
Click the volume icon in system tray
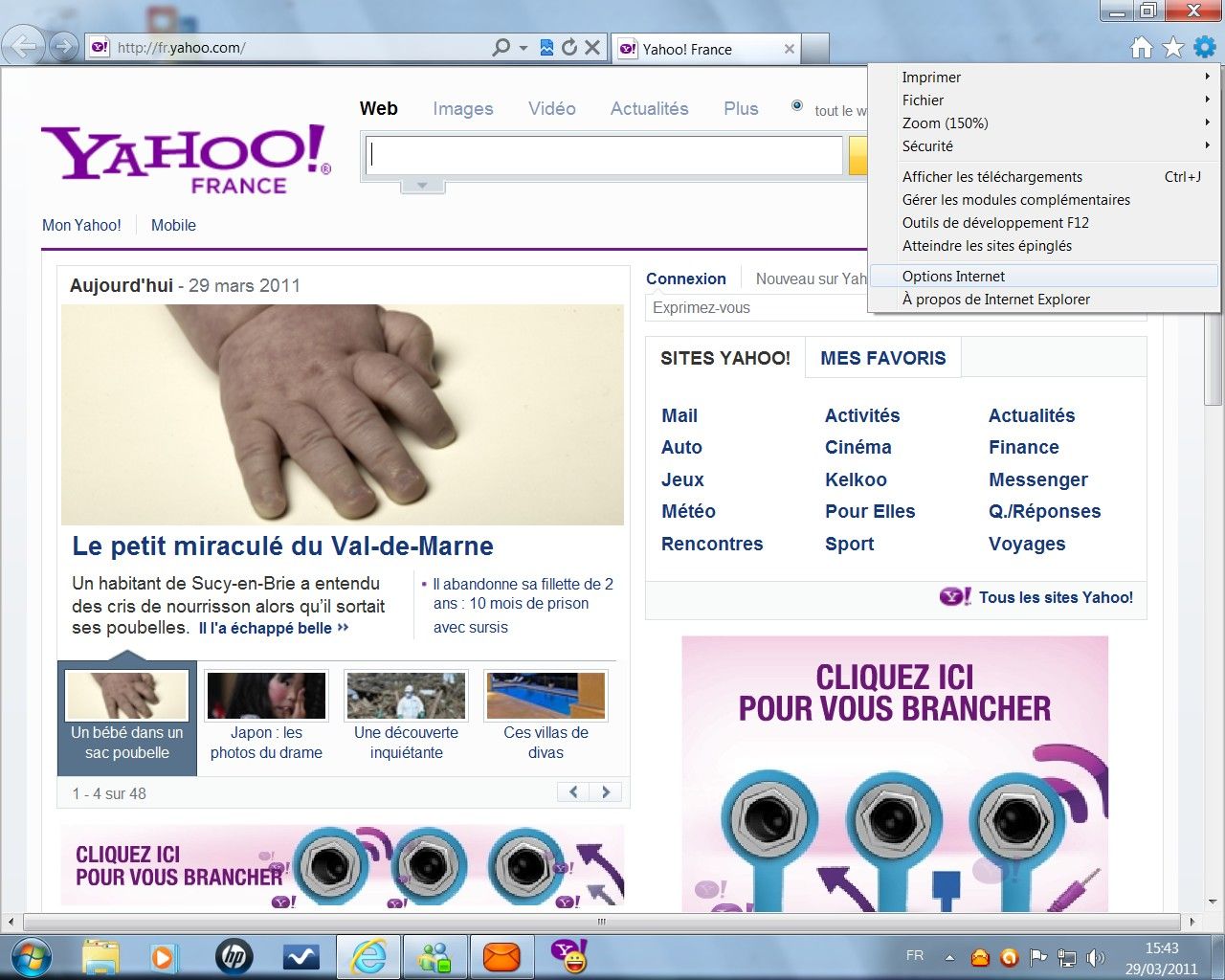[x=1096, y=957]
